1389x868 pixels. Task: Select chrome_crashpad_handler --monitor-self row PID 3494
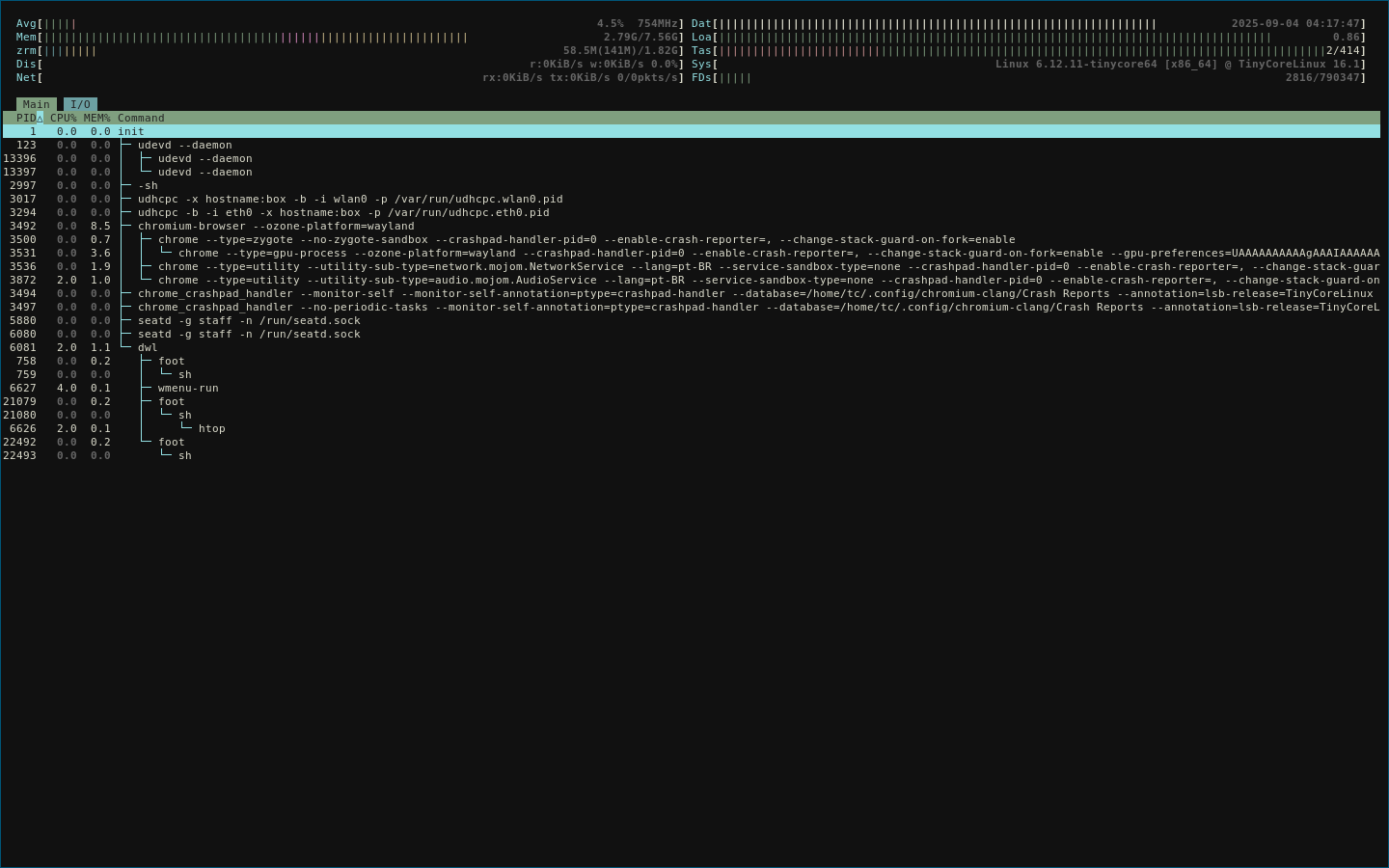pyautogui.click(x=692, y=293)
